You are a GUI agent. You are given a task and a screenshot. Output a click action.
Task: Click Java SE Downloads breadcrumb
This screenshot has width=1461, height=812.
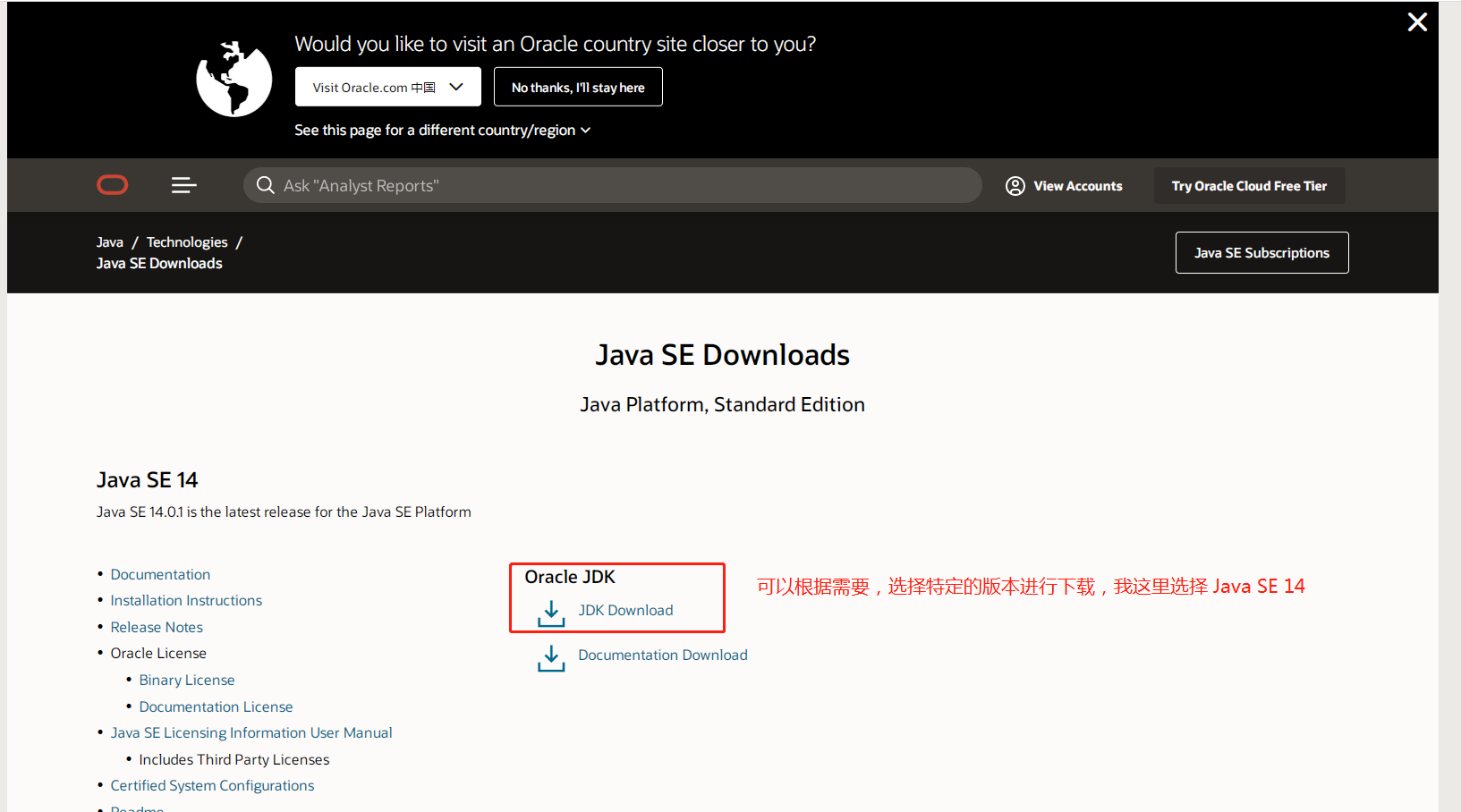[159, 263]
